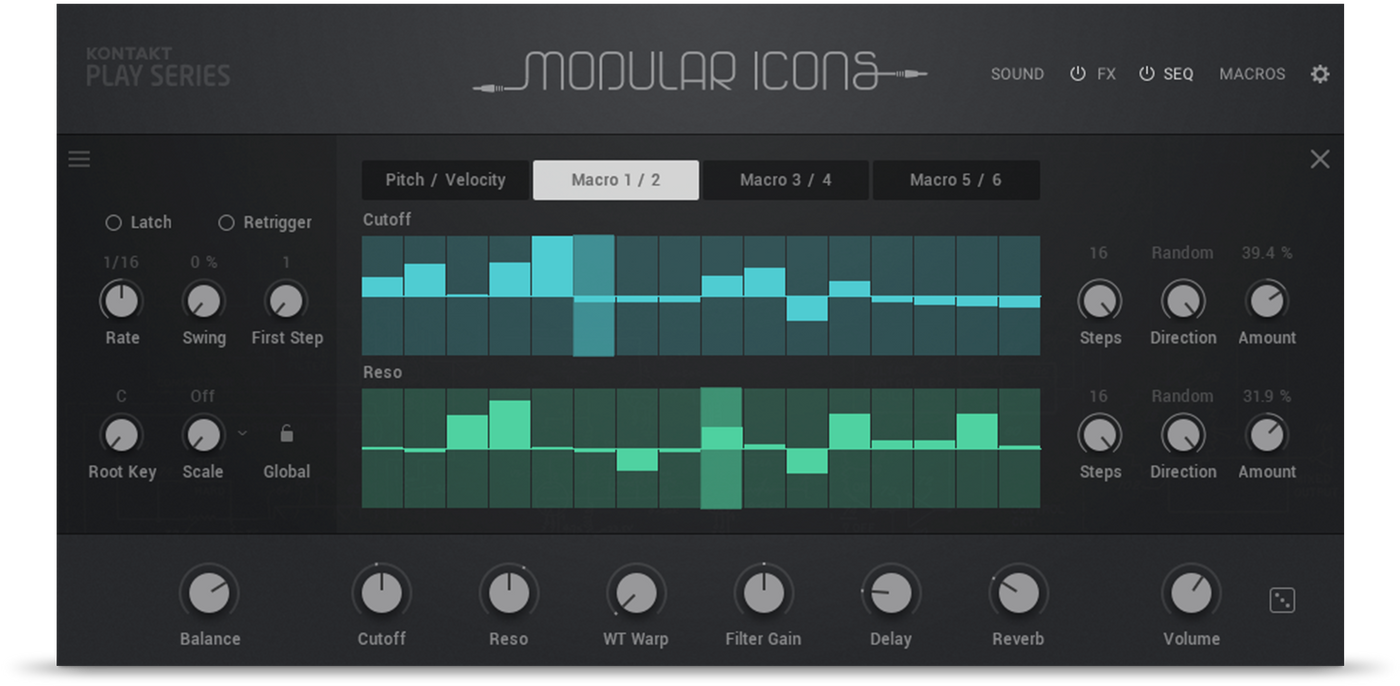
Task: Click the randomize dice icon
Action: tap(1282, 600)
